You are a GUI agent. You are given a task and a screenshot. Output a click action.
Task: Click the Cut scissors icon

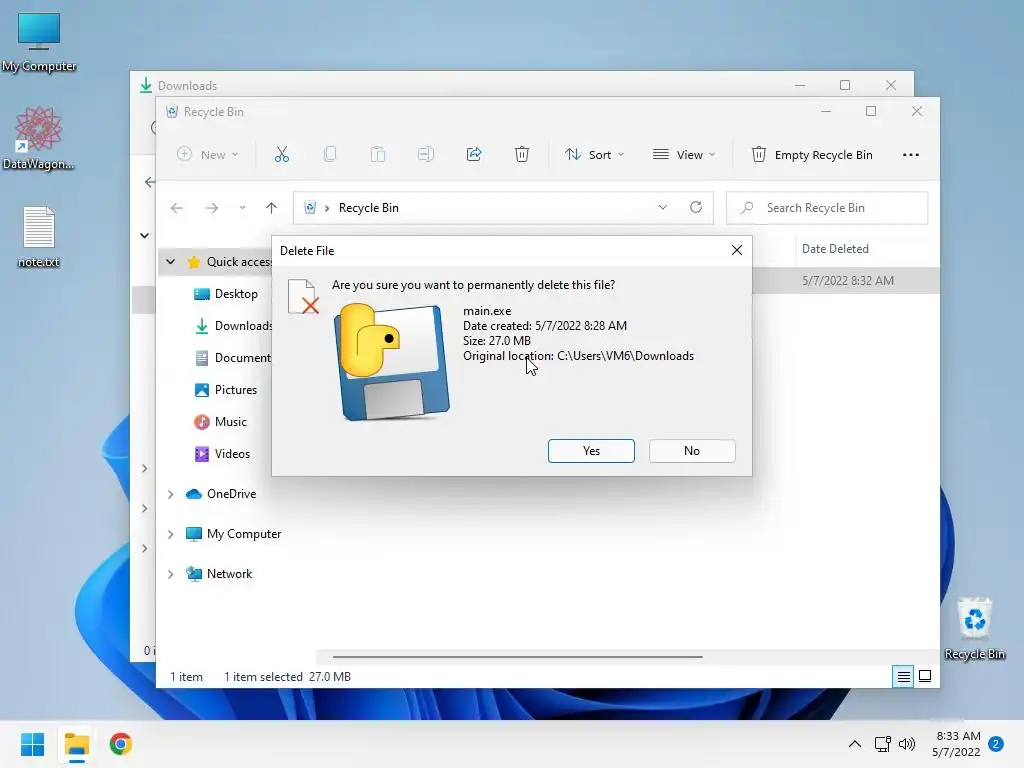coord(281,155)
